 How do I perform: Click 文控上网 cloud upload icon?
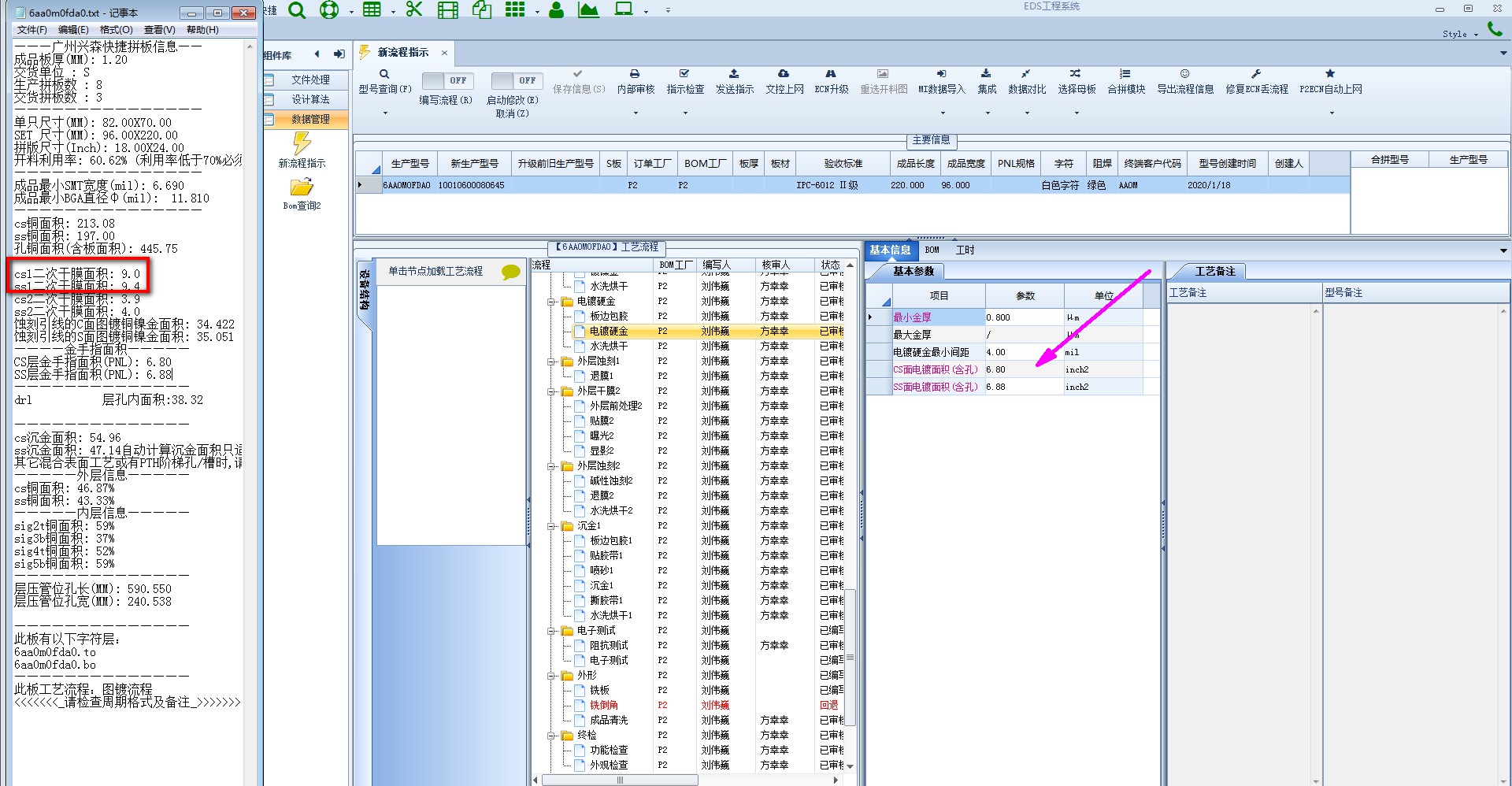coord(784,74)
